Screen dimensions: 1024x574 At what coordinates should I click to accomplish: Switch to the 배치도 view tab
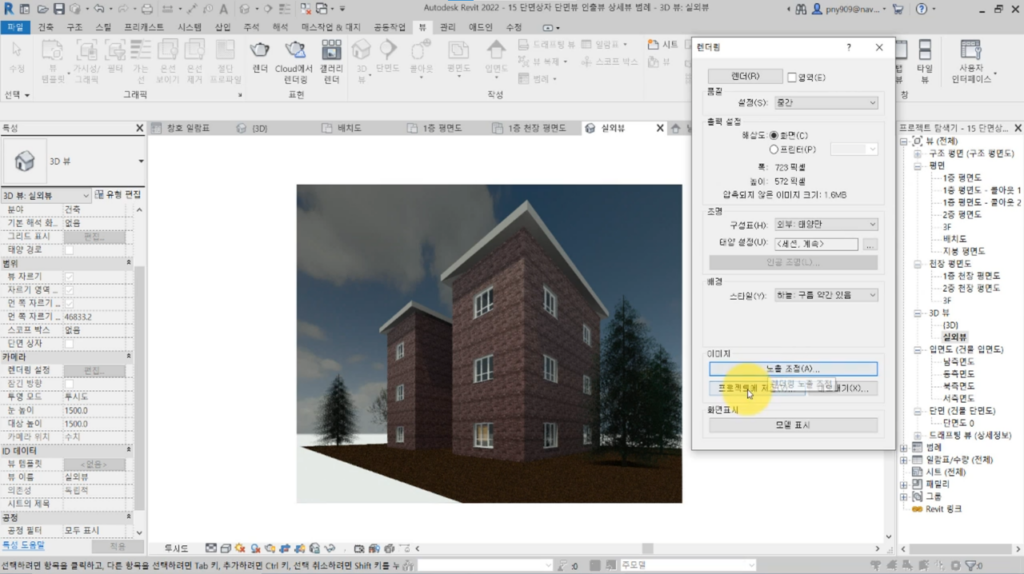pos(349,128)
